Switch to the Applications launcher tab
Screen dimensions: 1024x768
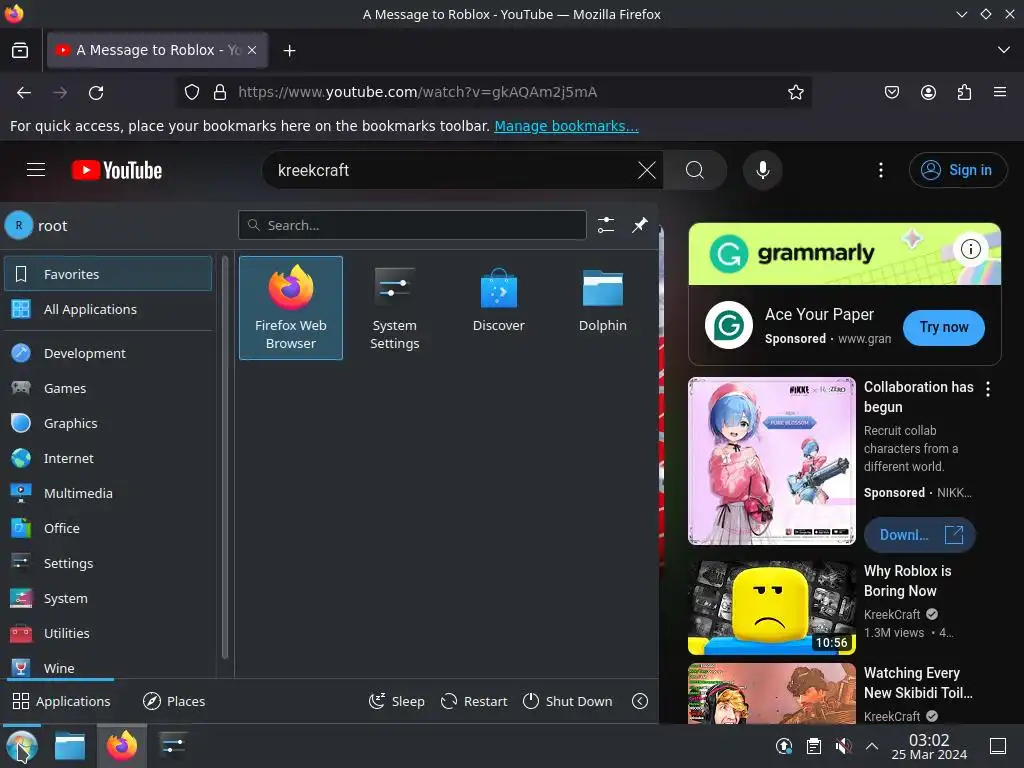point(61,701)
